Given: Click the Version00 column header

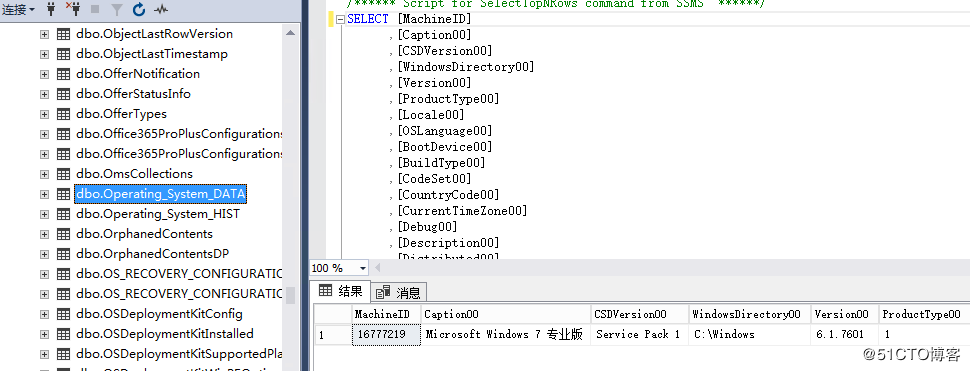Looking at the screenshot, I should click(x=844, y=314).
